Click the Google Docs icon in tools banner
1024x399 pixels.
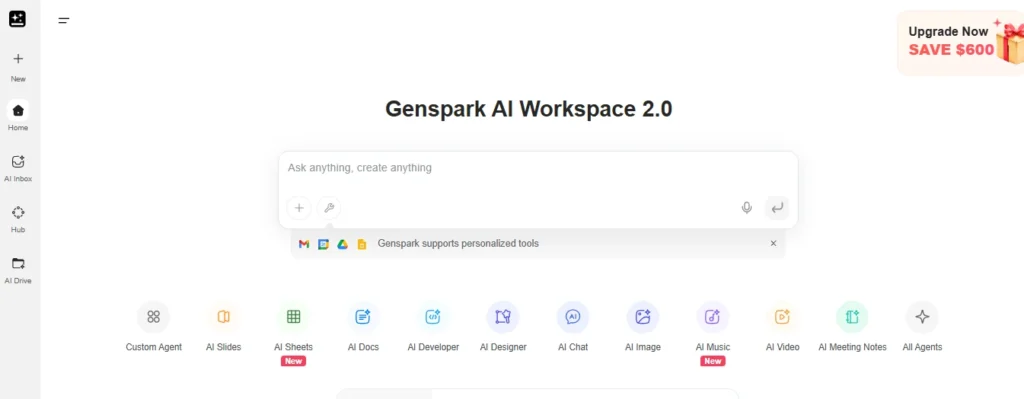(362, 244)
